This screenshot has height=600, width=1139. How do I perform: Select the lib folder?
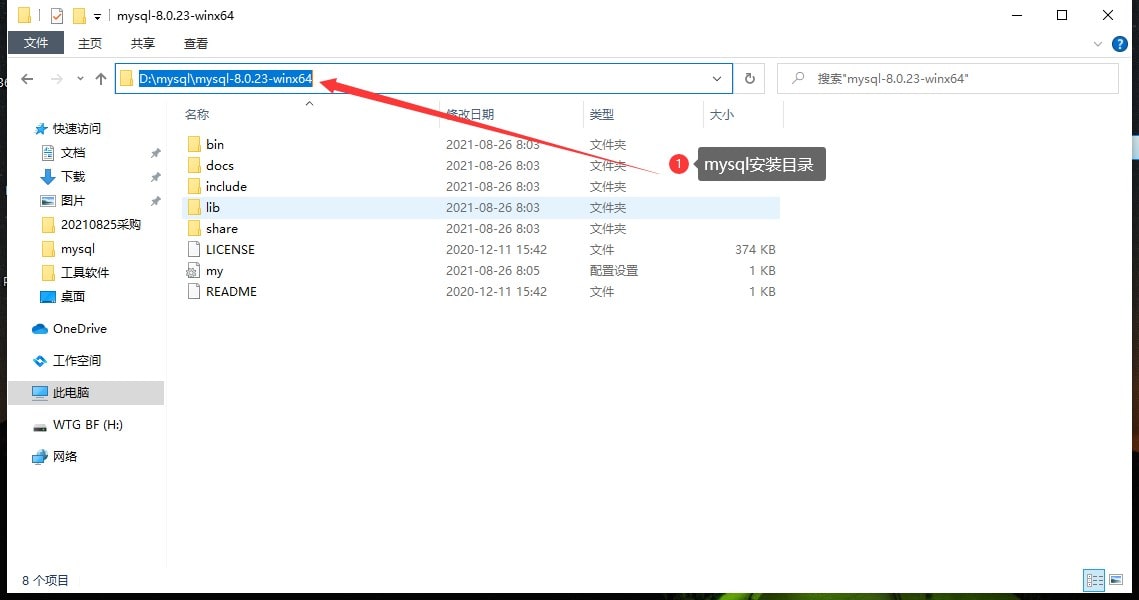point(212,208)
